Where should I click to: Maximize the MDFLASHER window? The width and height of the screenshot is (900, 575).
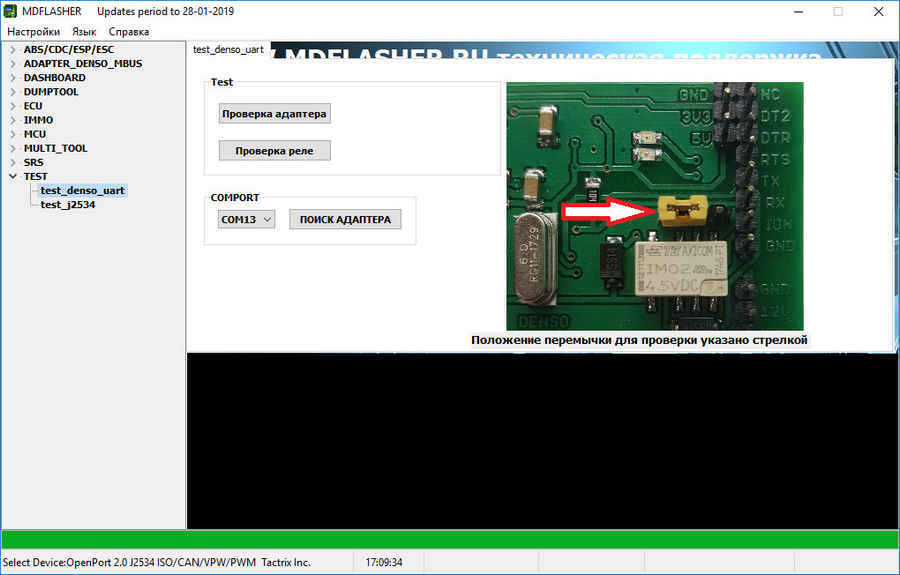coord(838,11)
